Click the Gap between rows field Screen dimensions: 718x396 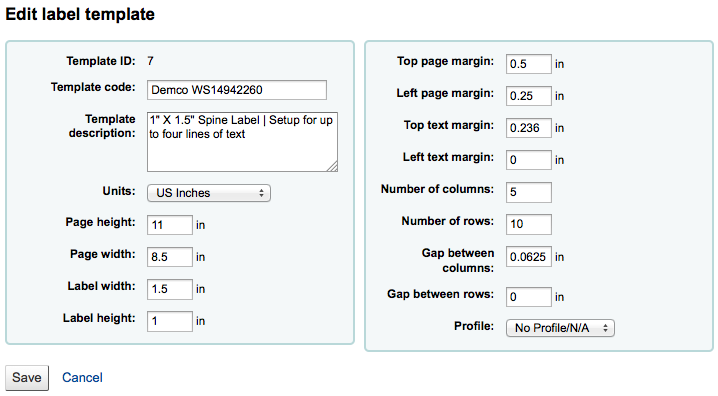529,297
